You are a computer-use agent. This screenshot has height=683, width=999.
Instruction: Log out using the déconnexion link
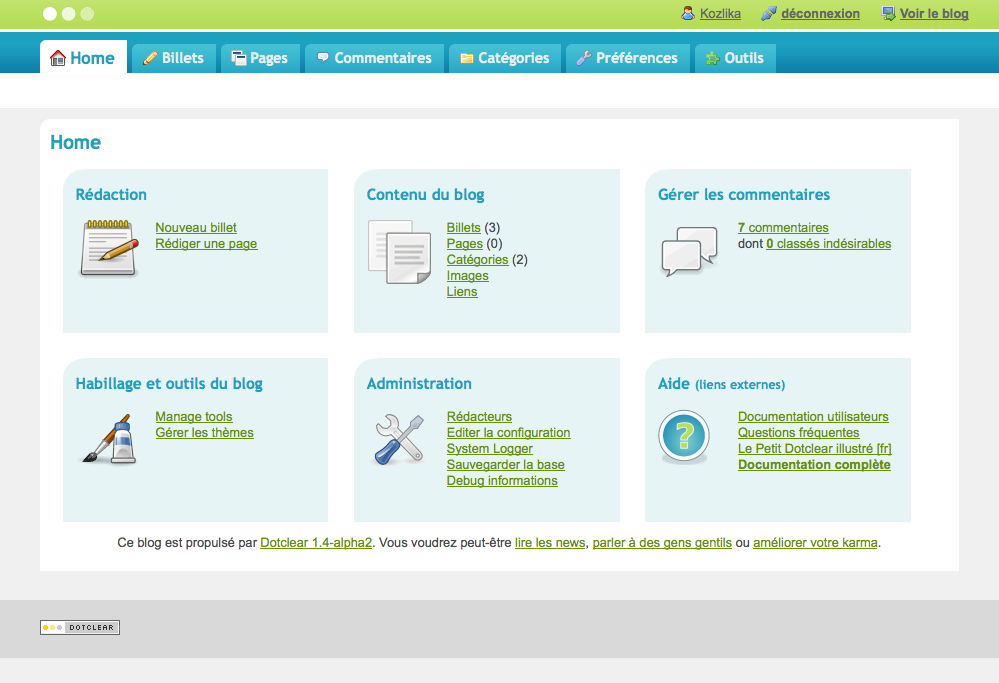tap(820, 14)
